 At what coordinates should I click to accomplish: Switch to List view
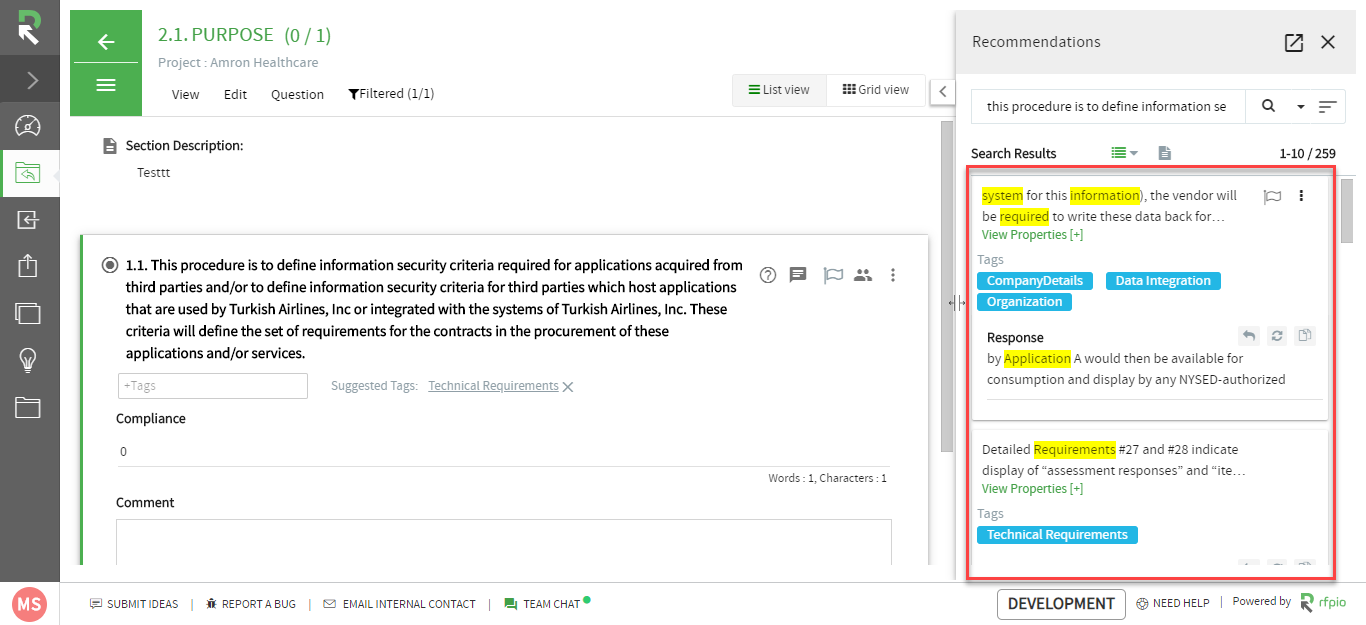coord(779,90)
